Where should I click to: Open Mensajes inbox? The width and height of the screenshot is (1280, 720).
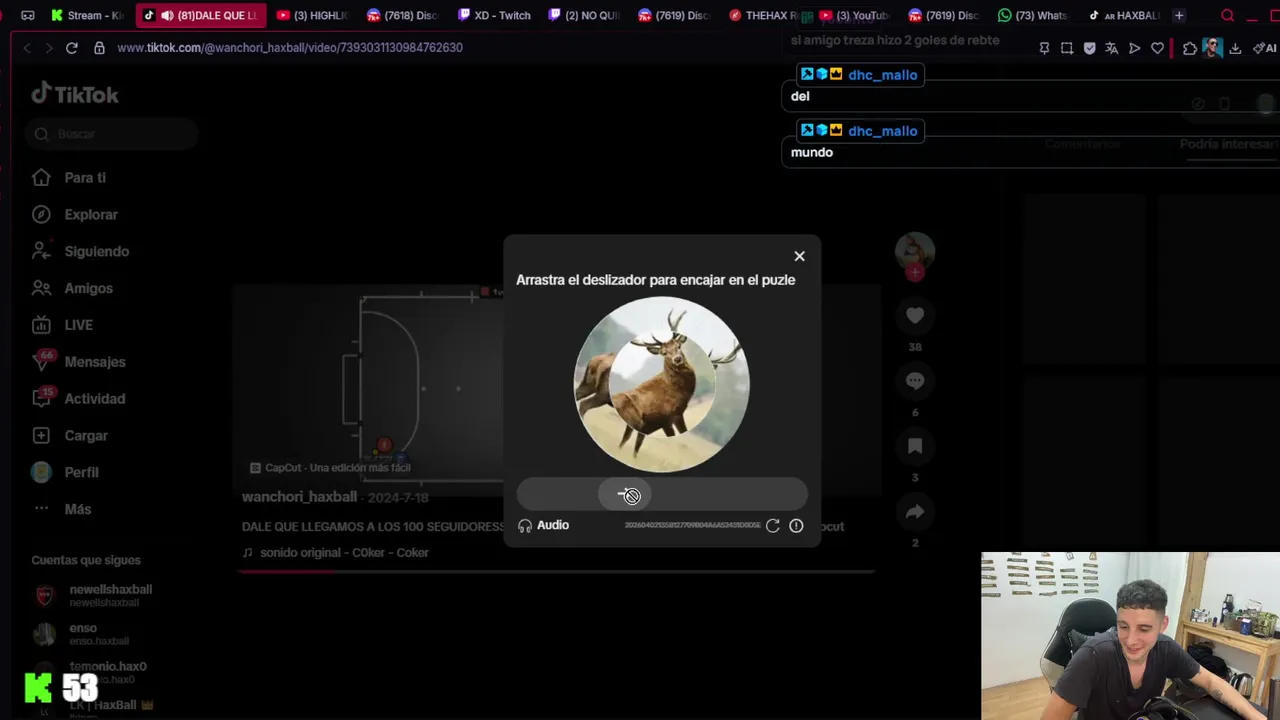pos(94,362)
